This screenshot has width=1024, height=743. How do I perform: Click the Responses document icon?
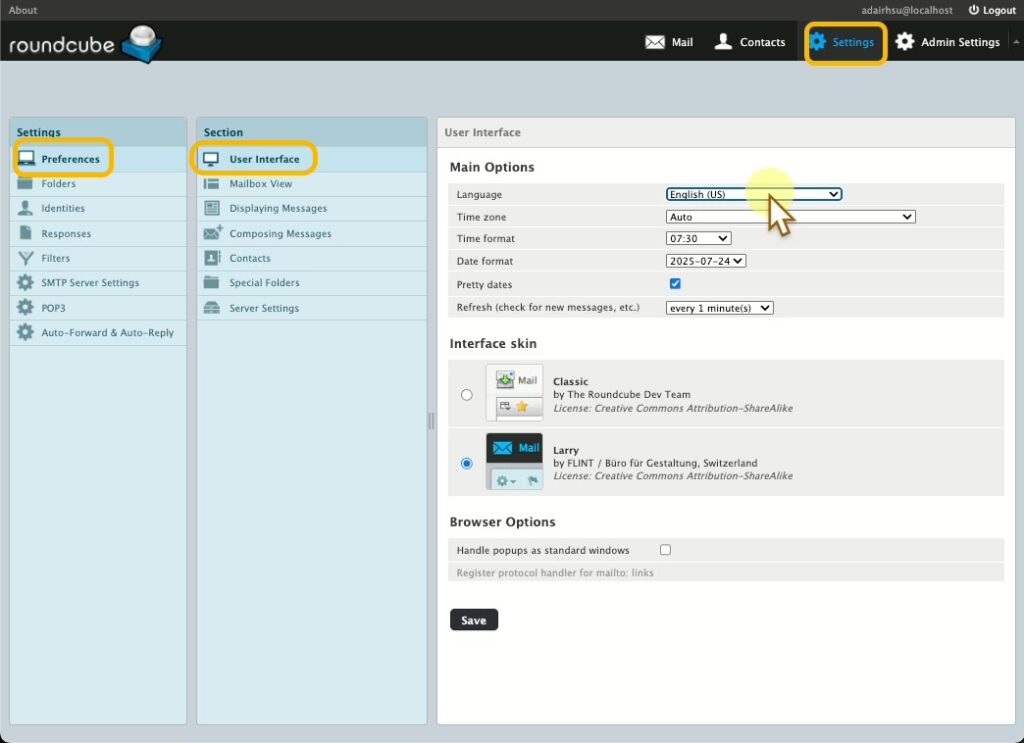(25, 232)
